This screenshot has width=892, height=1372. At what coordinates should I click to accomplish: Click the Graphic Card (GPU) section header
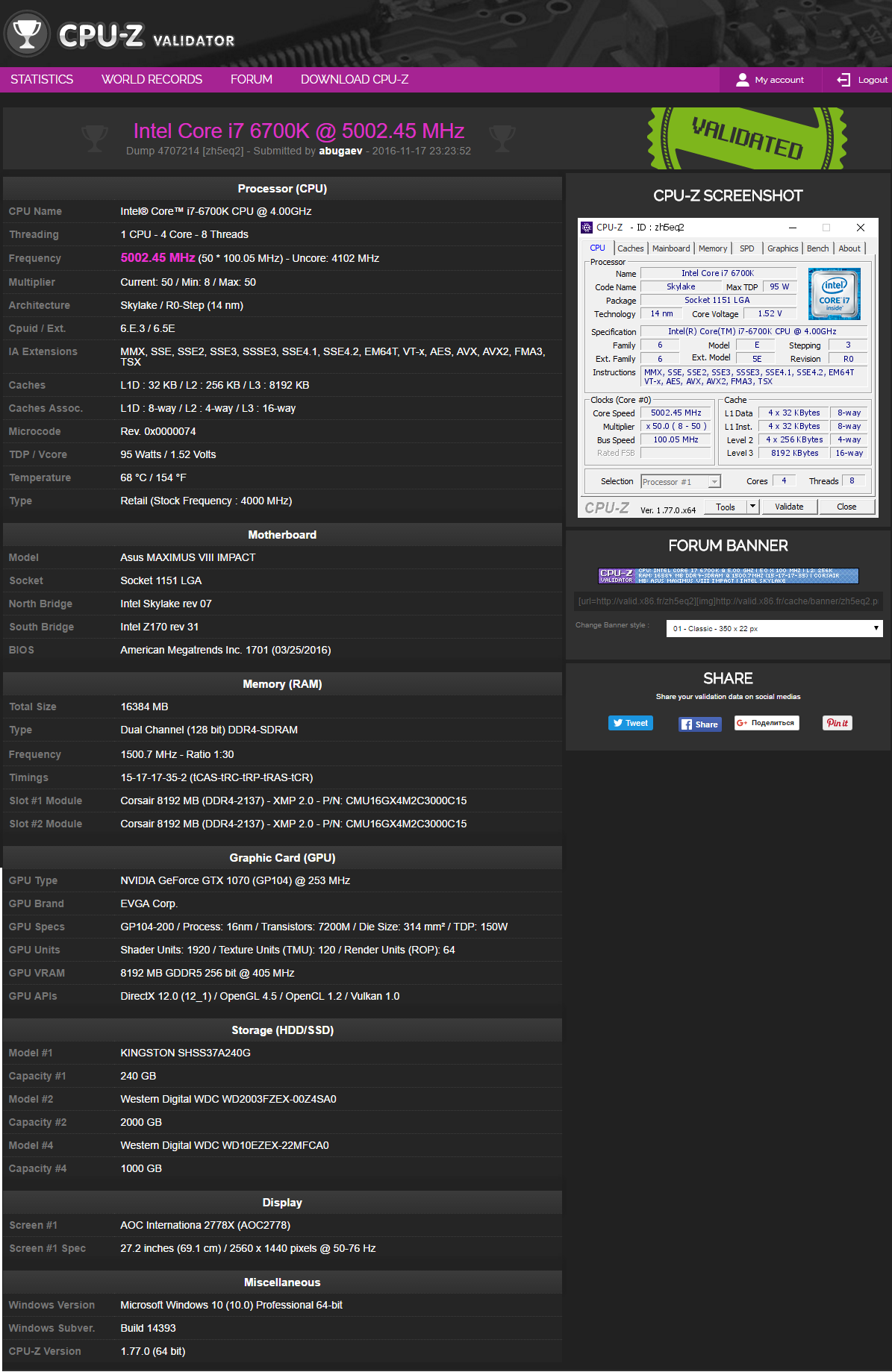click(x=282, y=858)
